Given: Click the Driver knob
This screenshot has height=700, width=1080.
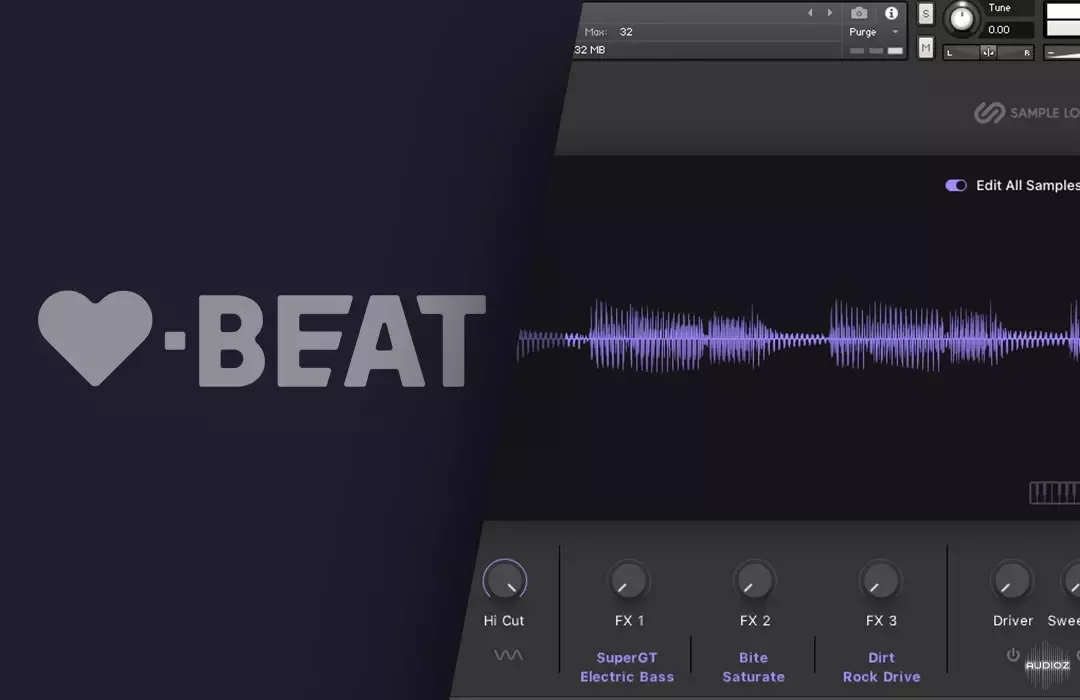Looking at the screenshot, I should [1012, 581].
